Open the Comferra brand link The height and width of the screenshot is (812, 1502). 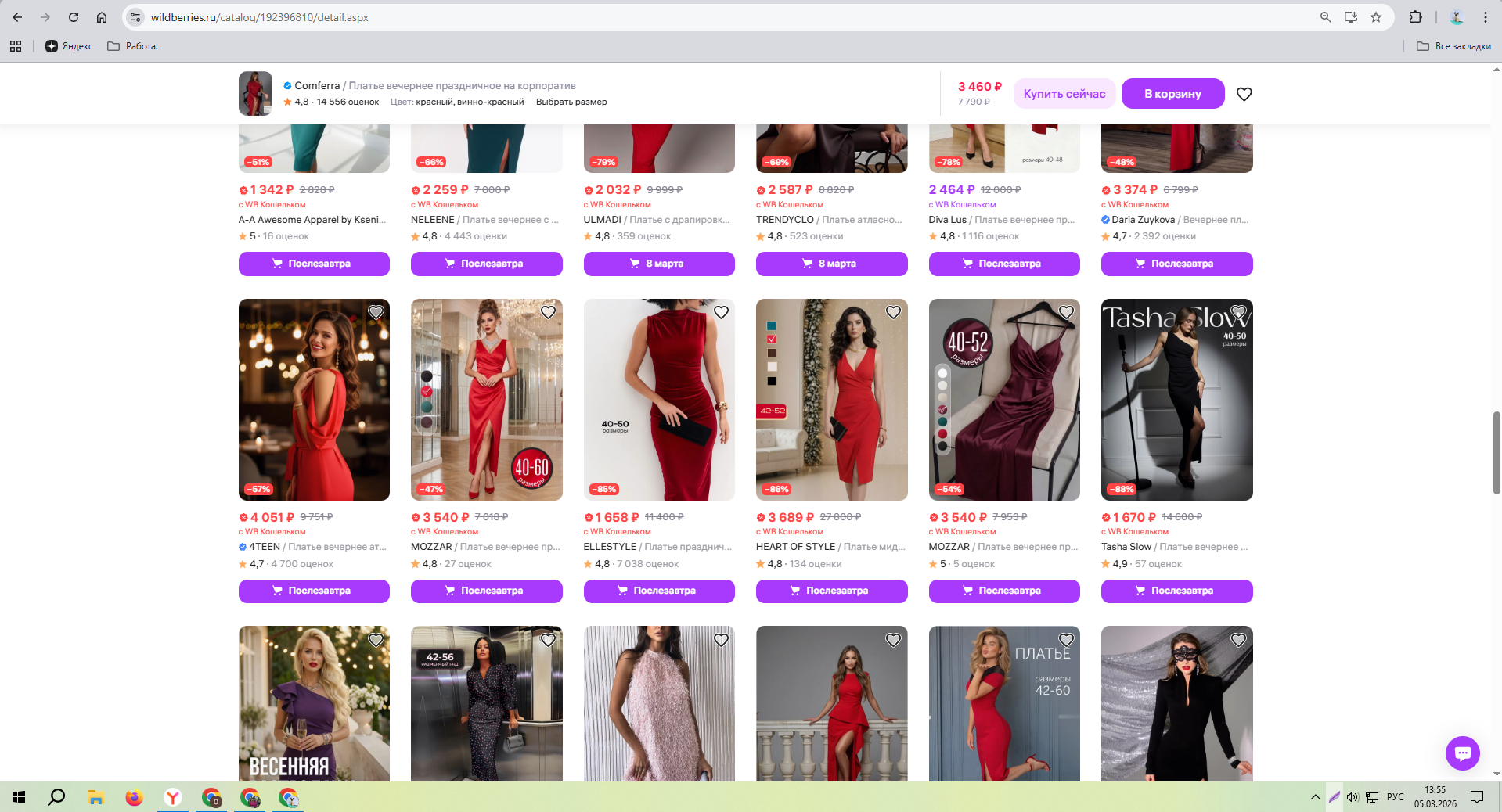tap(317, 85)
